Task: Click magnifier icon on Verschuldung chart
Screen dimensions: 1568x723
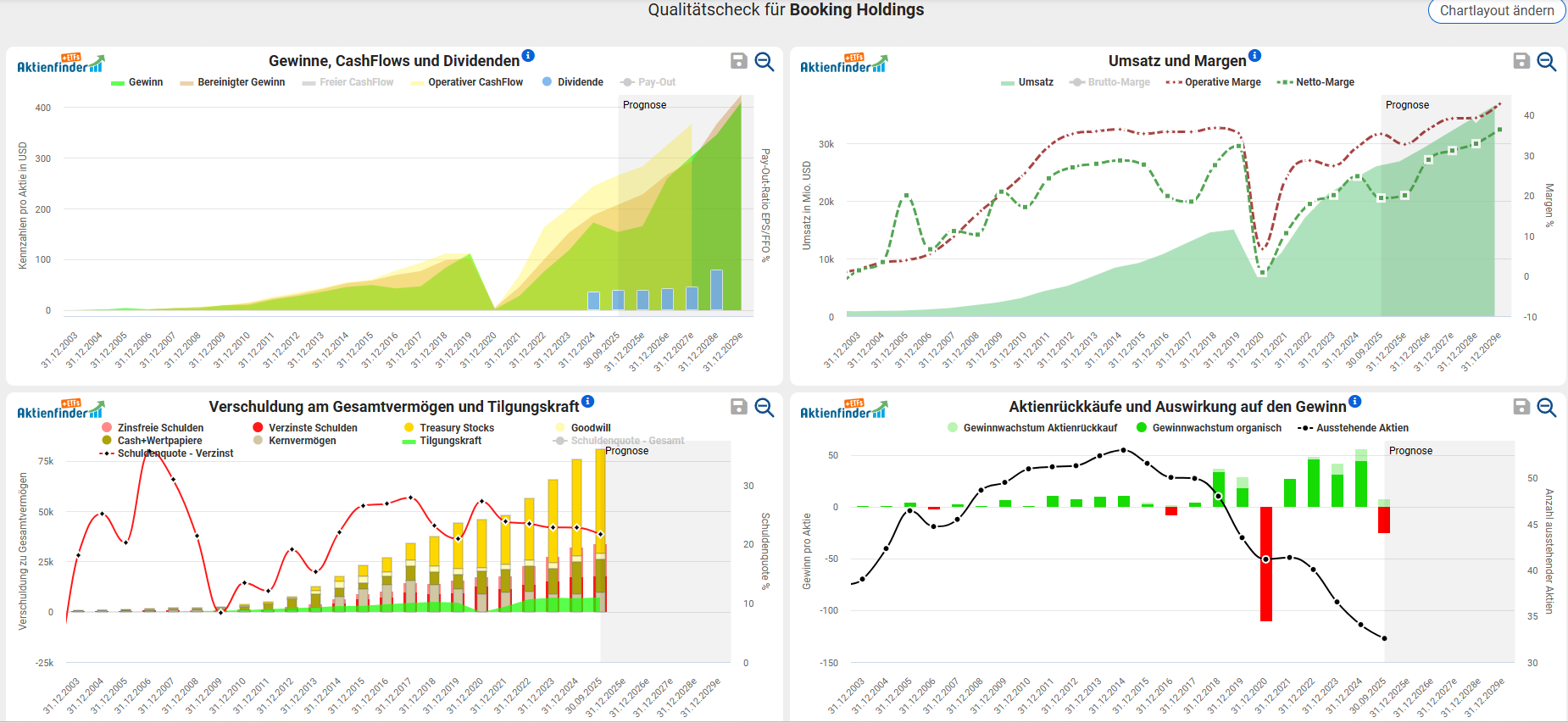Action: pos(764,407)
